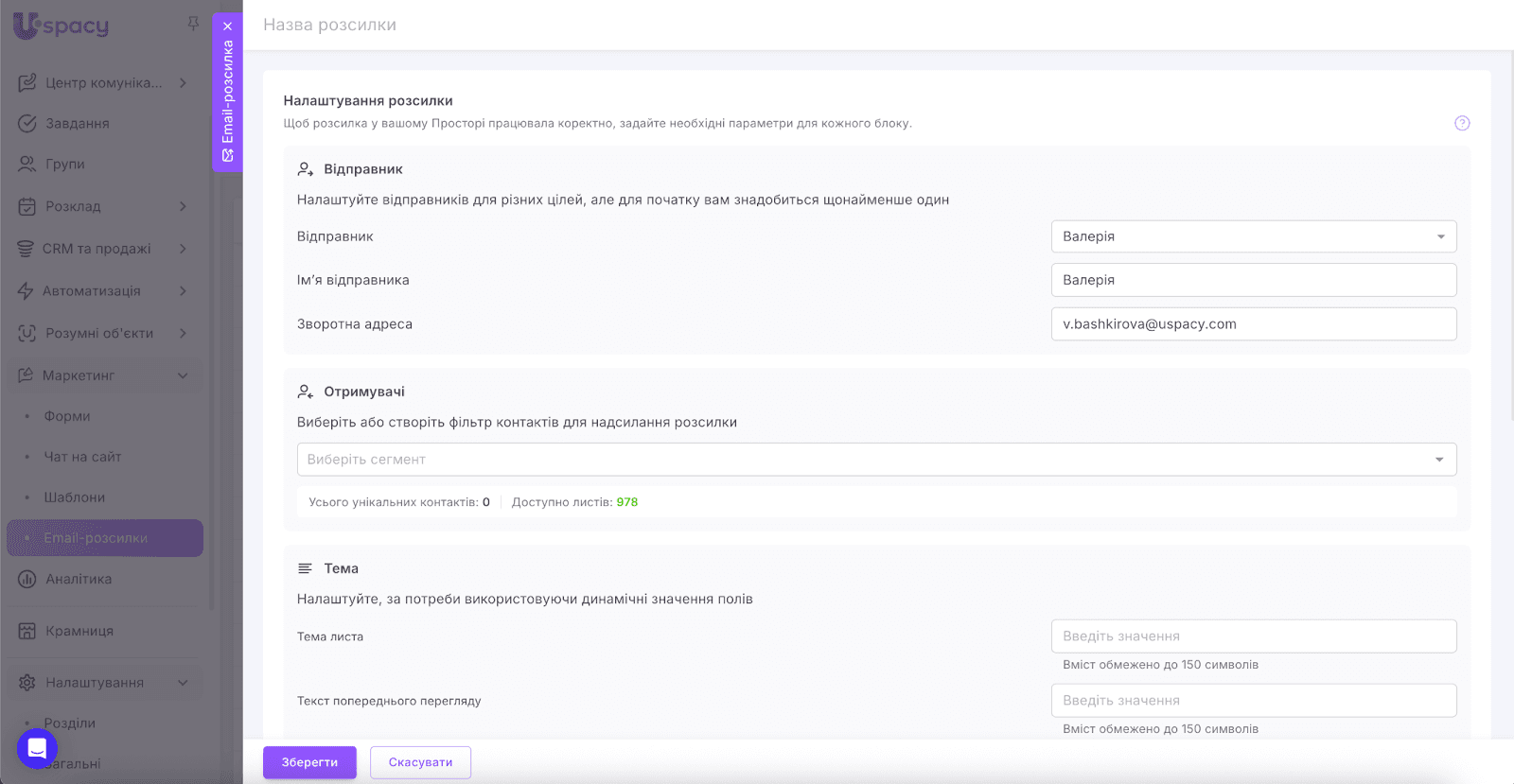Expand the Автоматизація submenu
The image size is (1514, 784).
[x=183, y=291]
